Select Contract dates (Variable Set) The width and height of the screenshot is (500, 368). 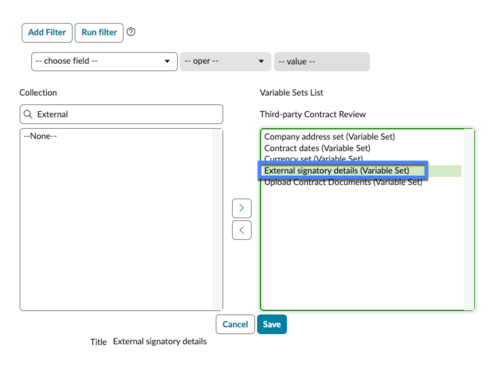tap(317, 148)
